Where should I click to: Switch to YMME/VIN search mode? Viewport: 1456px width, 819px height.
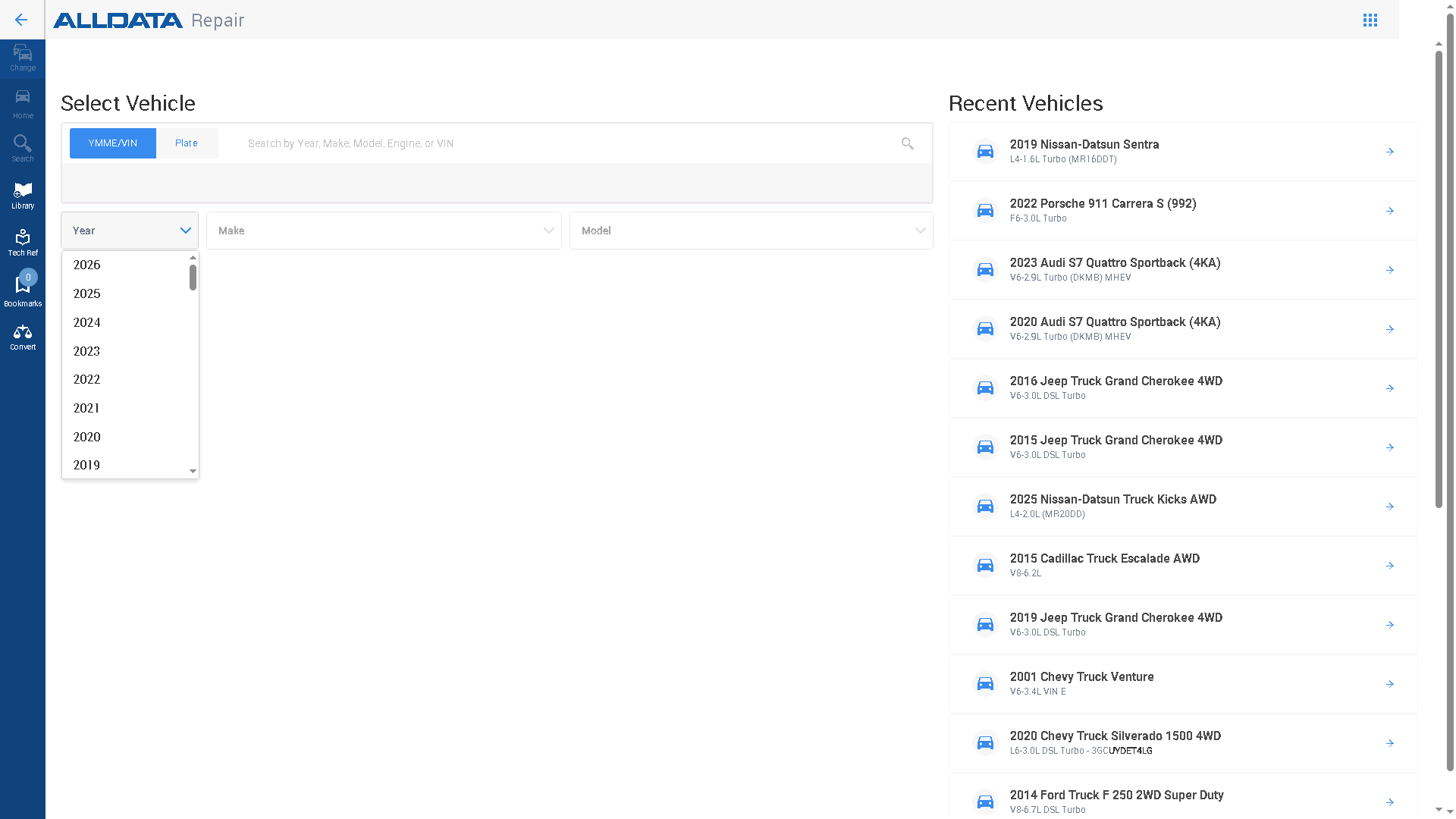click(113, 143)
